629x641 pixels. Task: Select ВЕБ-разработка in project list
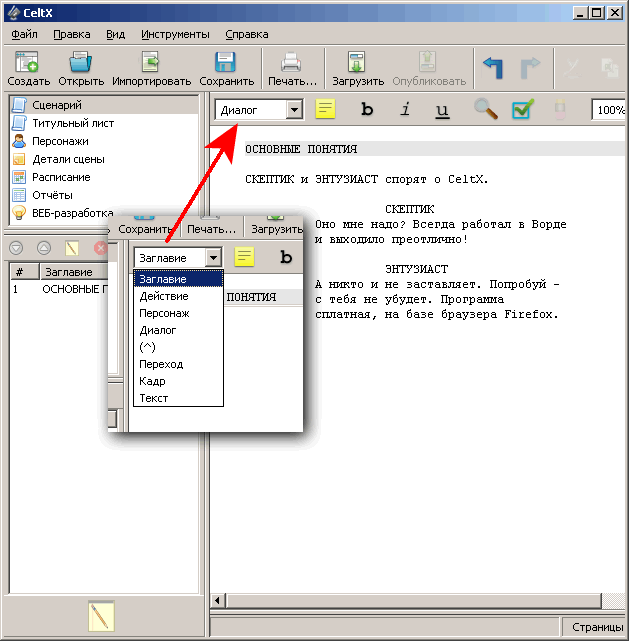click(x=61, y=213)
